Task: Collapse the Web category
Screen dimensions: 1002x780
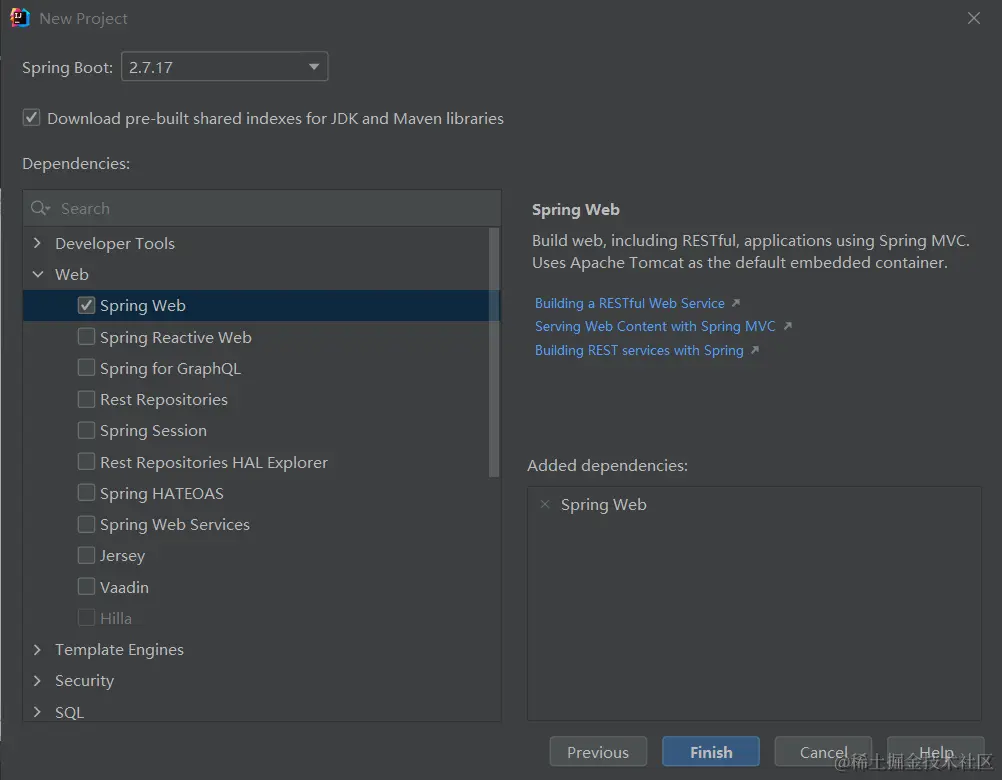Action: [38, 275]
